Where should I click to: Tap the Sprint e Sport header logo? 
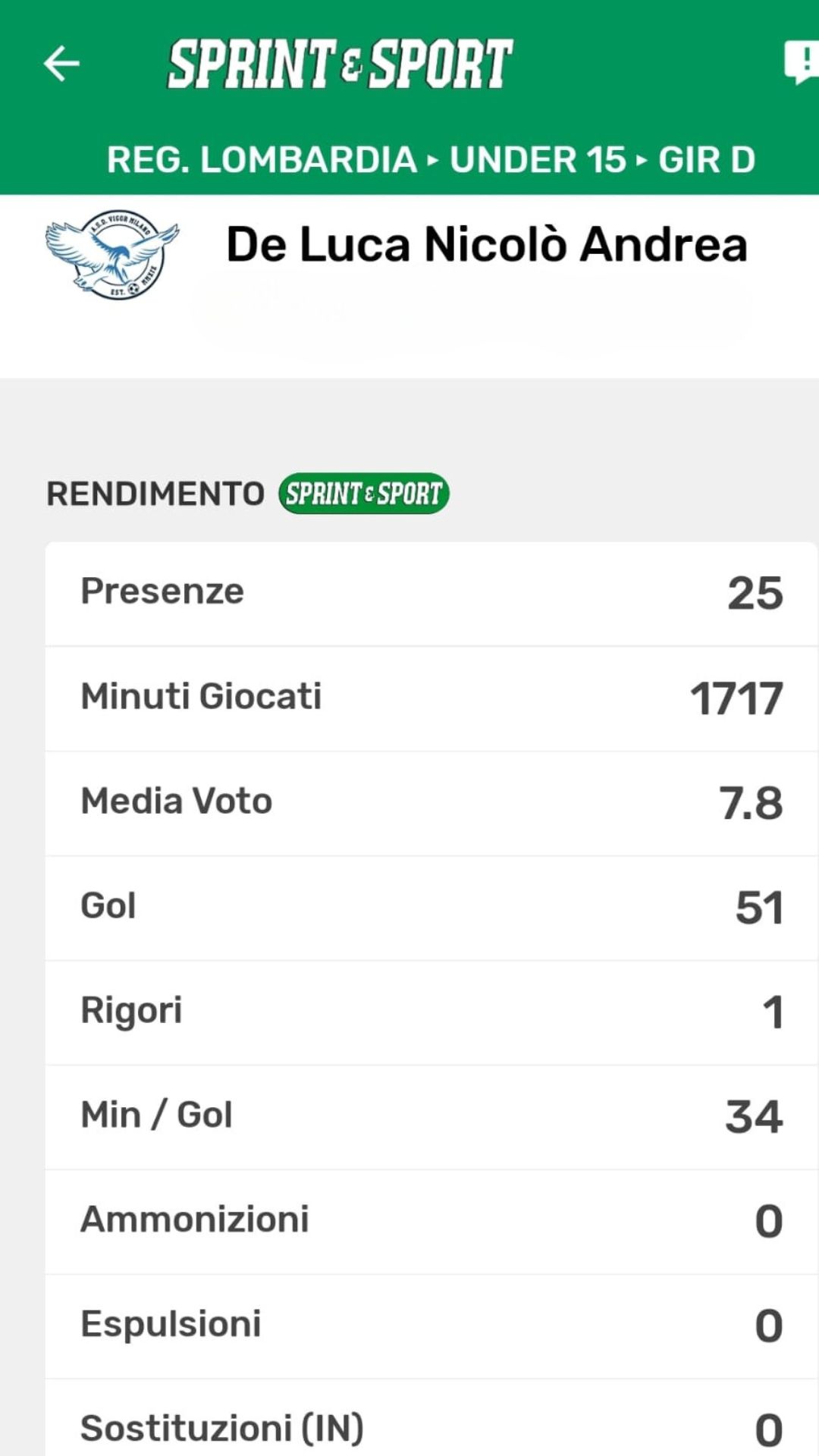pyautogui.click(x=340, y=64)
